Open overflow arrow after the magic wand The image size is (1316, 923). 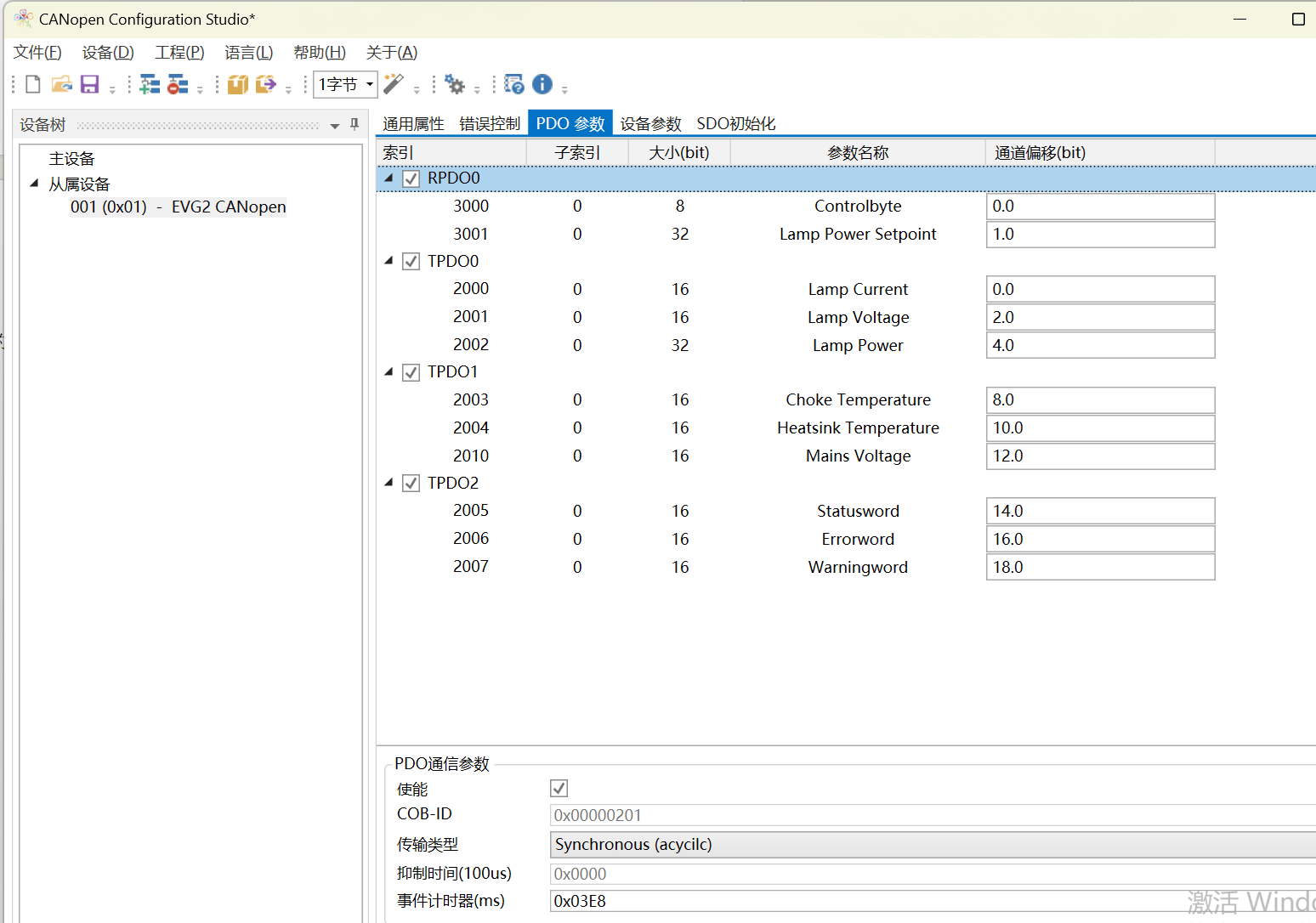point(417,89)
